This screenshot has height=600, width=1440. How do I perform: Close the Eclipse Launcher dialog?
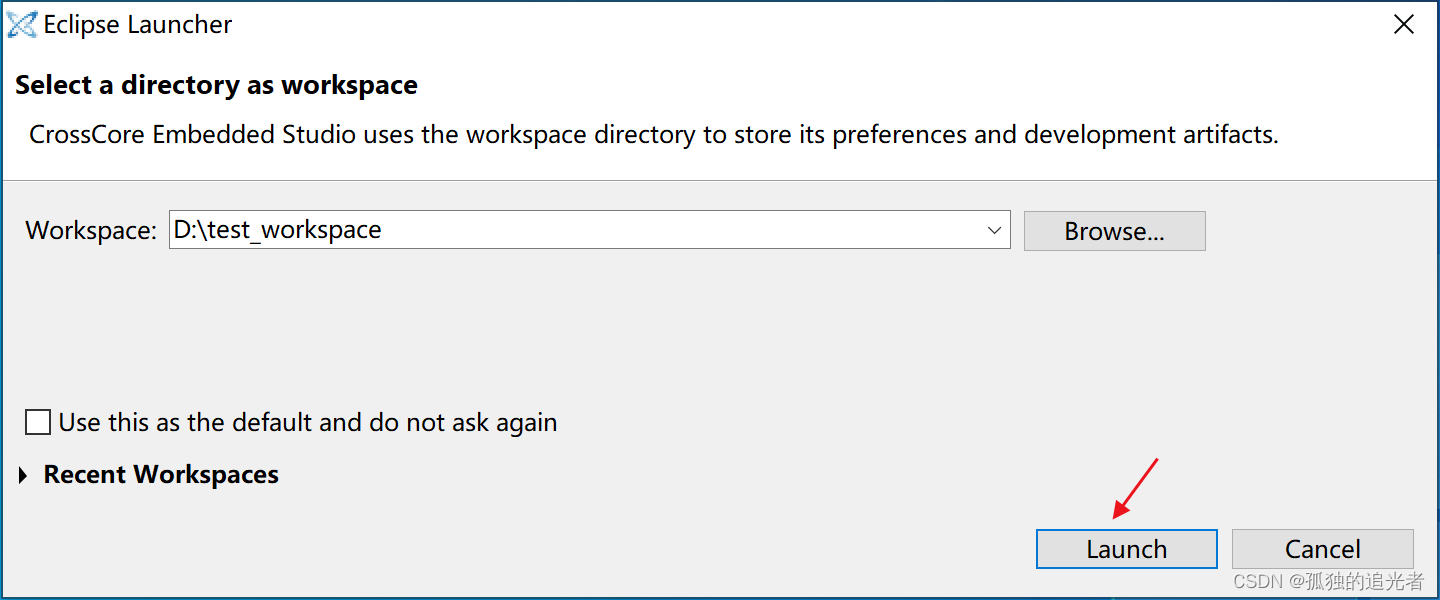pyautogui.click(x=1404, y=26)
